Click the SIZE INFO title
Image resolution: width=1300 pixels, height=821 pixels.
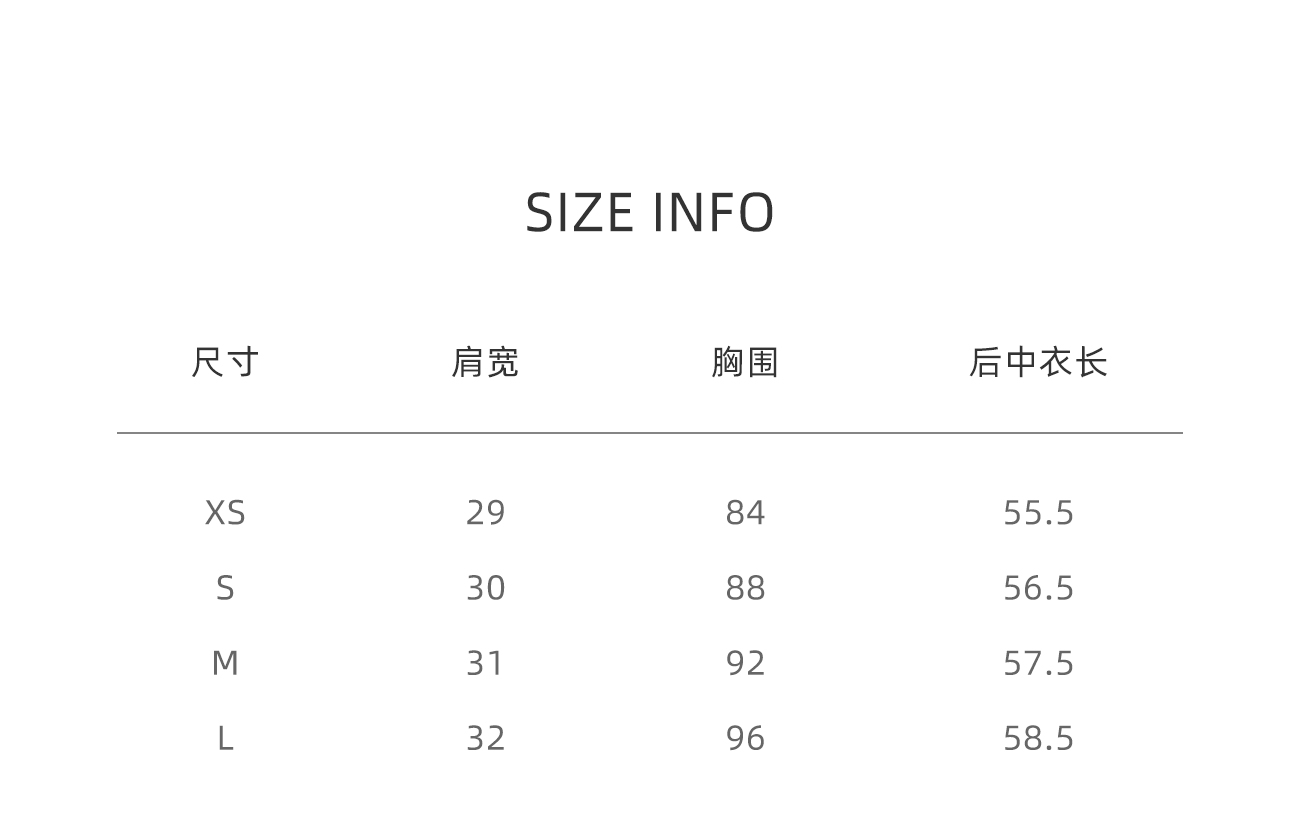click(x=650, y=212)
